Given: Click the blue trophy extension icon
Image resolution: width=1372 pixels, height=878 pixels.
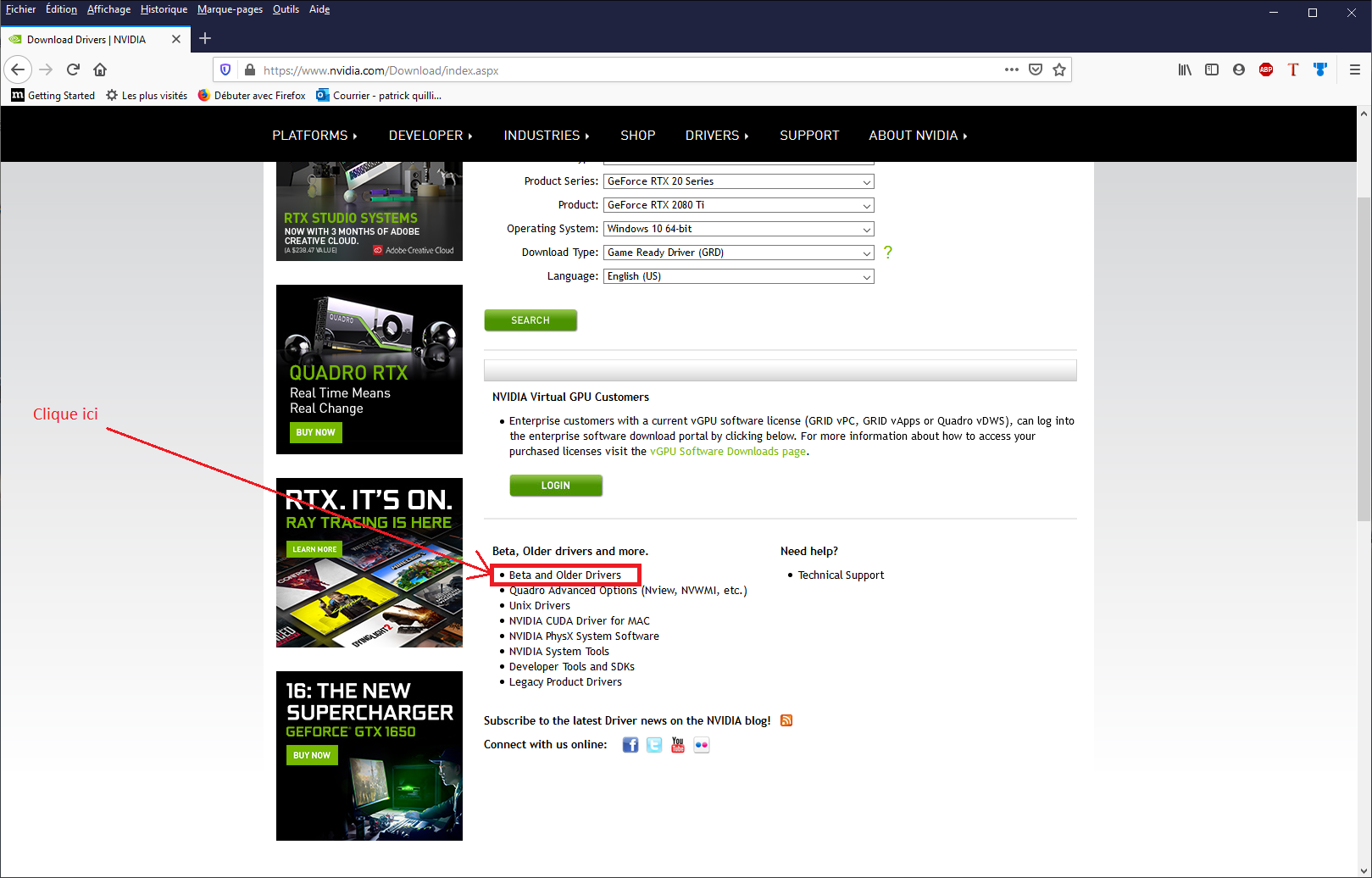Looking at the screenshot, I should [1320, 69].
